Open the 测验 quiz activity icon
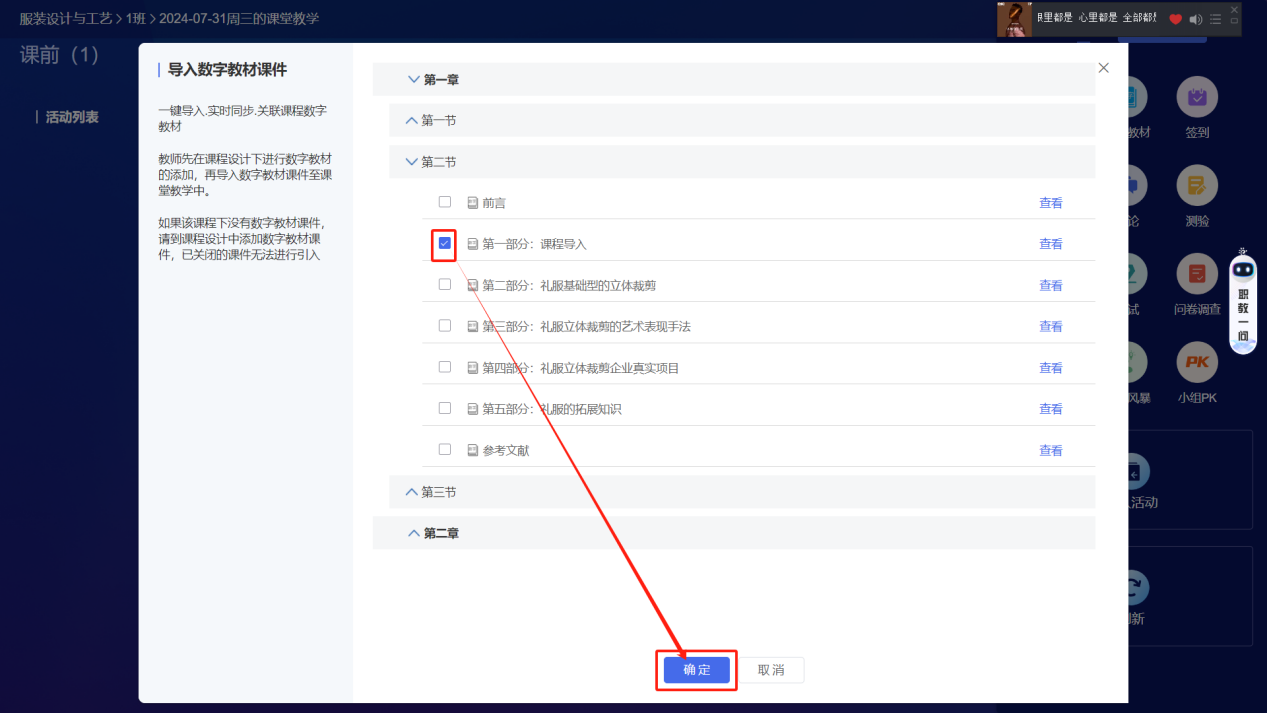 click(x=1196, y=186)
